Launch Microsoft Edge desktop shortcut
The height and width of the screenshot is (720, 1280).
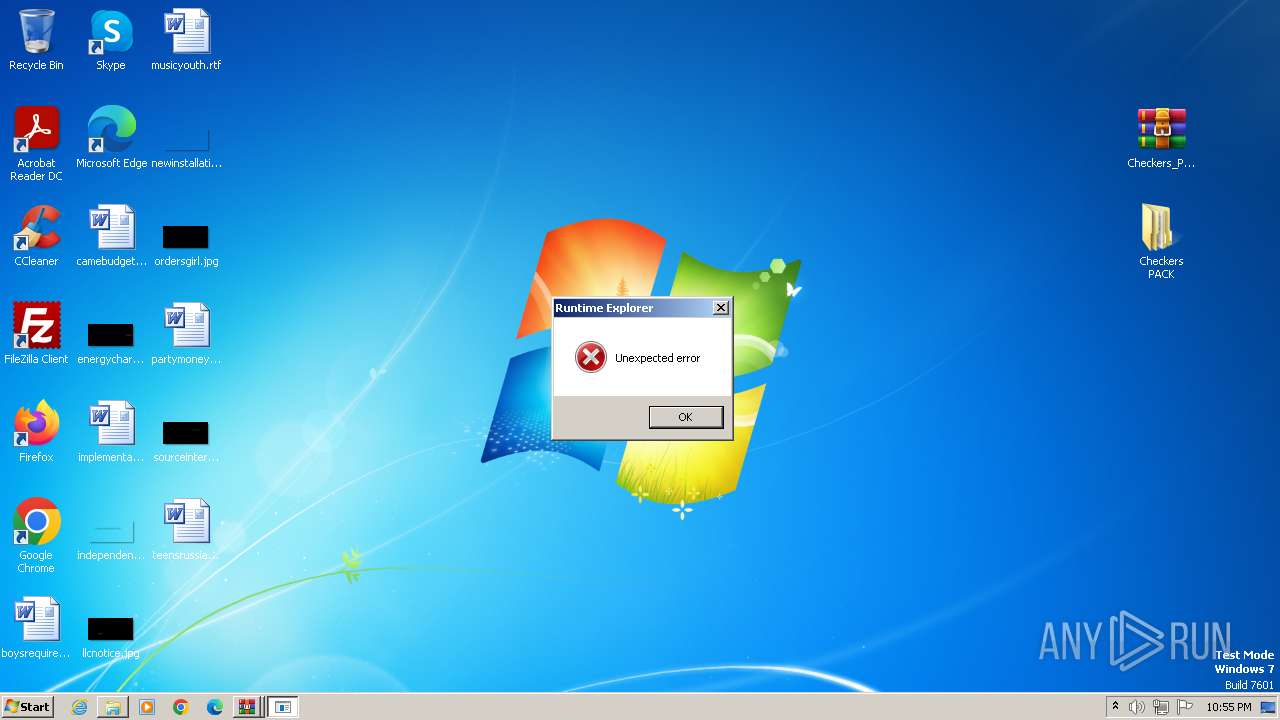pyautogui.click(x=111, y=138)
